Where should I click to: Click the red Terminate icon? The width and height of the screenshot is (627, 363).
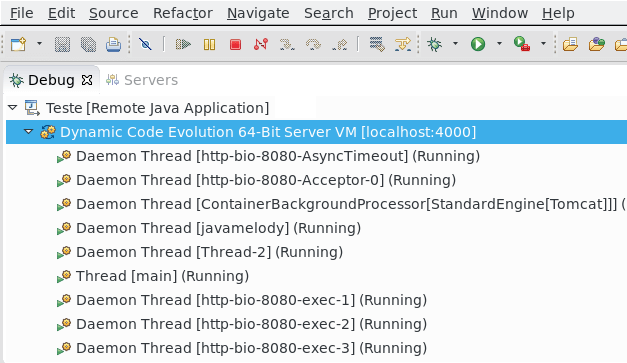tap(236, 44)
